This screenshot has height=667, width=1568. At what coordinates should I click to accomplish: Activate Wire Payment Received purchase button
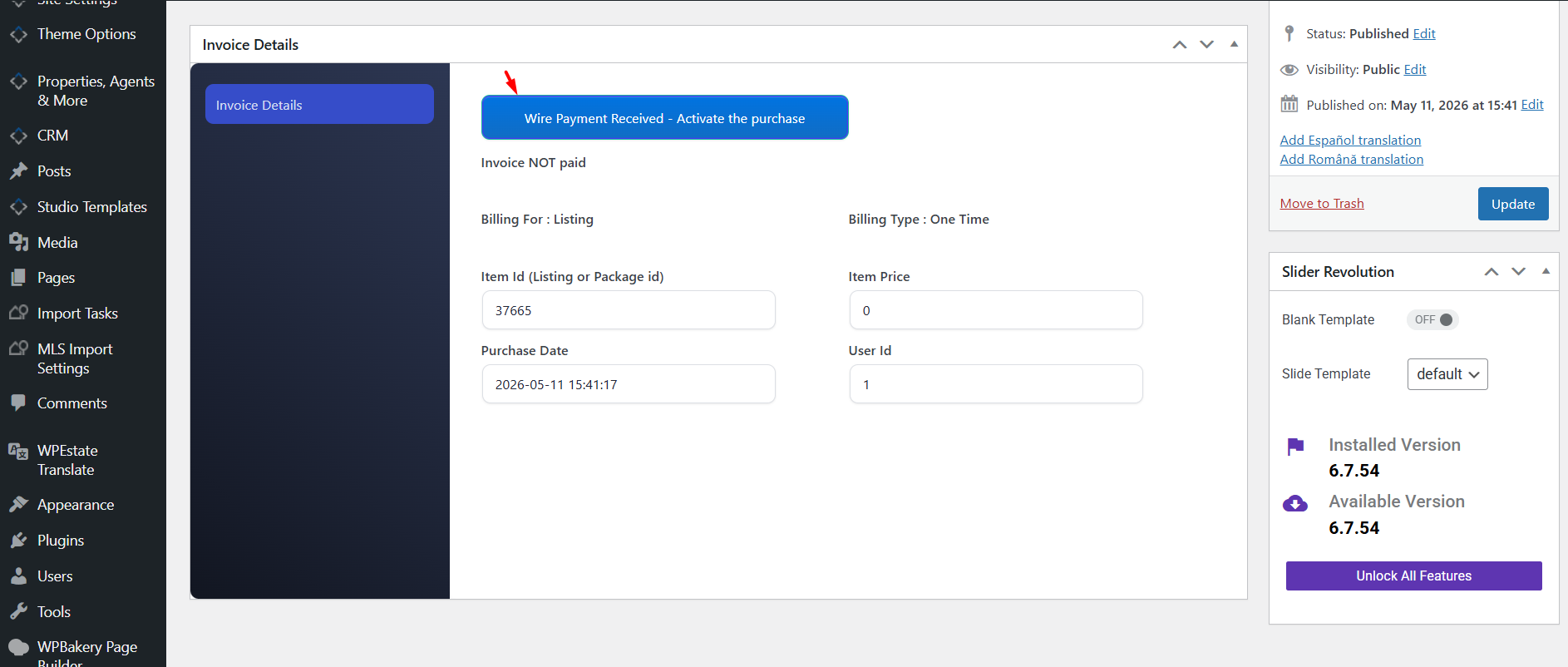[665, 117]
